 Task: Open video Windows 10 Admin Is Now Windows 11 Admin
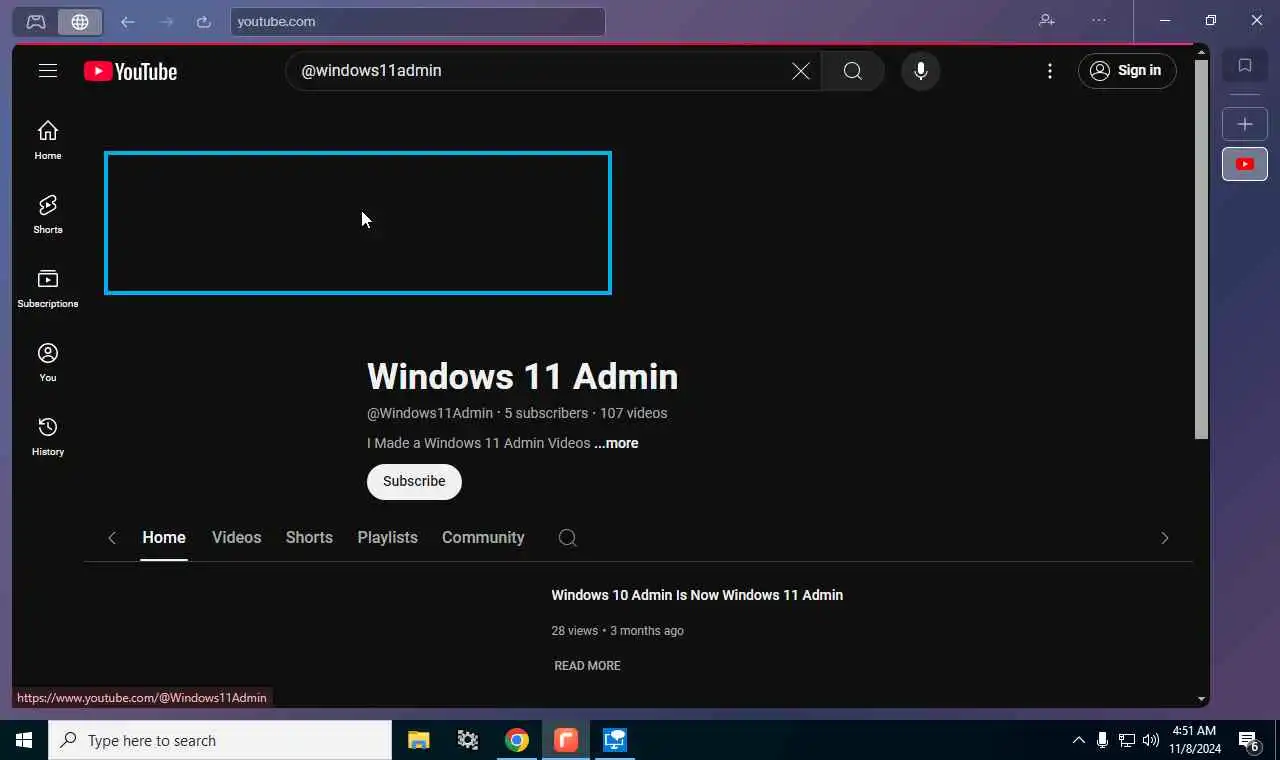(697, 595)
